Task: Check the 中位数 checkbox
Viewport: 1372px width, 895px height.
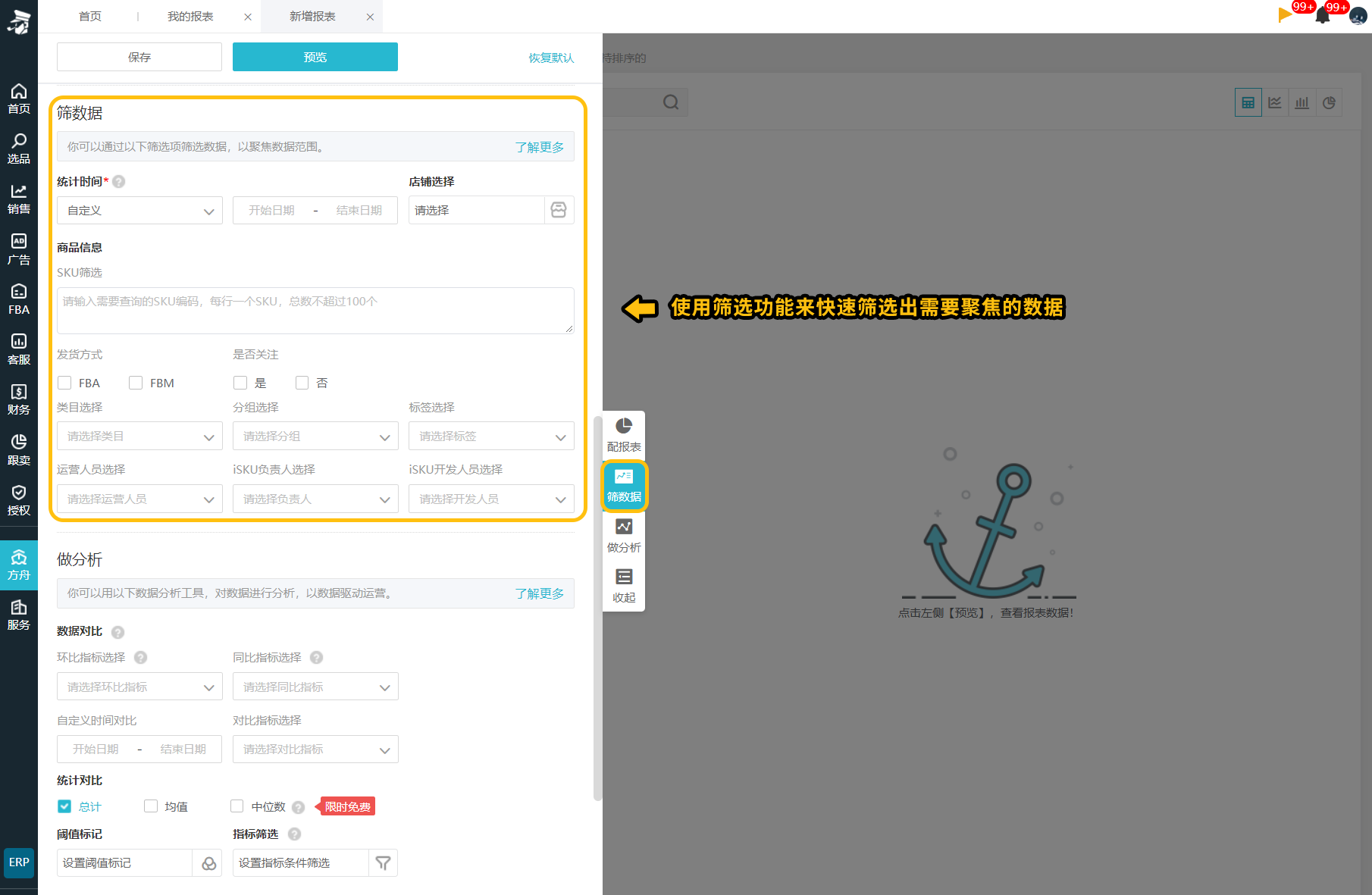Action: (237, 806)
